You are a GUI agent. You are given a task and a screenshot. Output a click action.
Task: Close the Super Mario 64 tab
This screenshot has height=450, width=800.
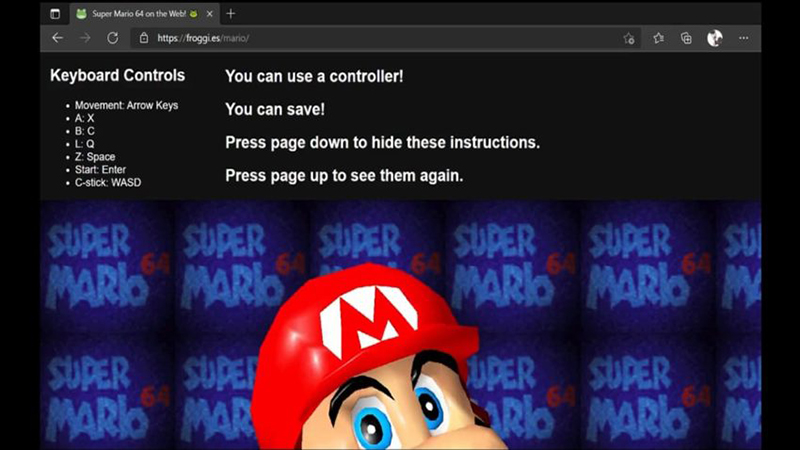[210, 14]
